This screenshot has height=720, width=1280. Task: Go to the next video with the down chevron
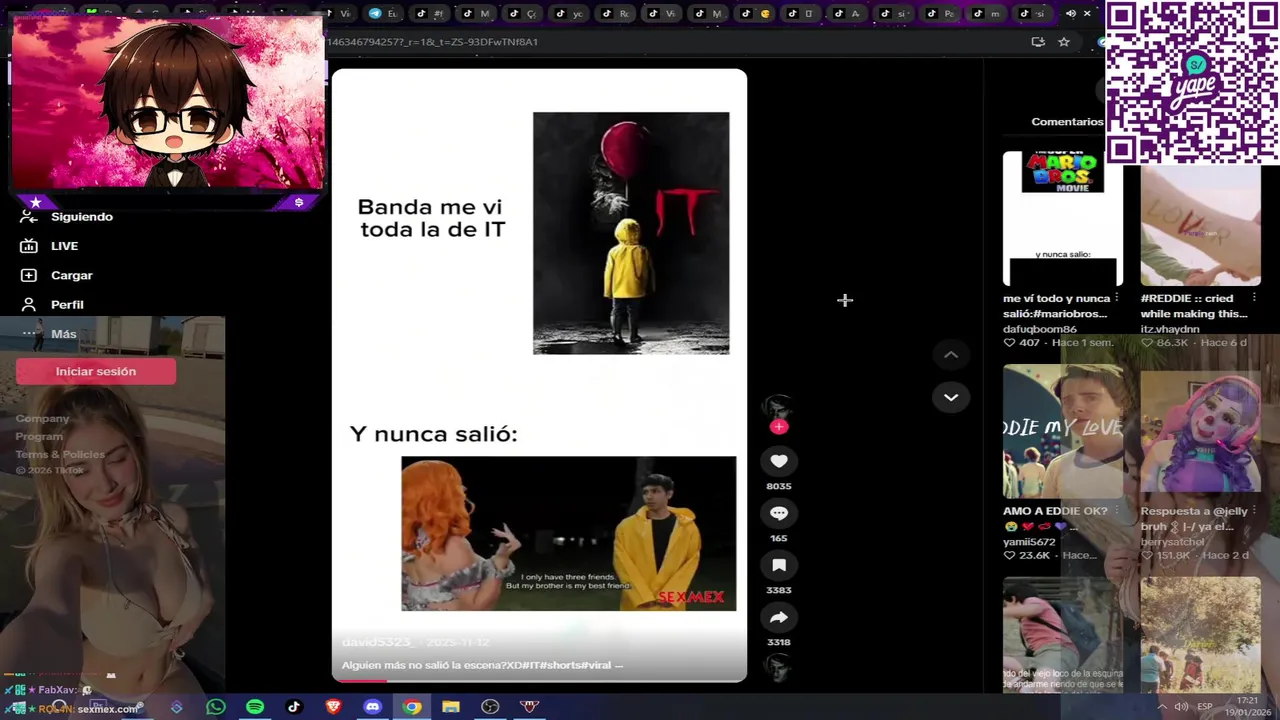(951, 397)
